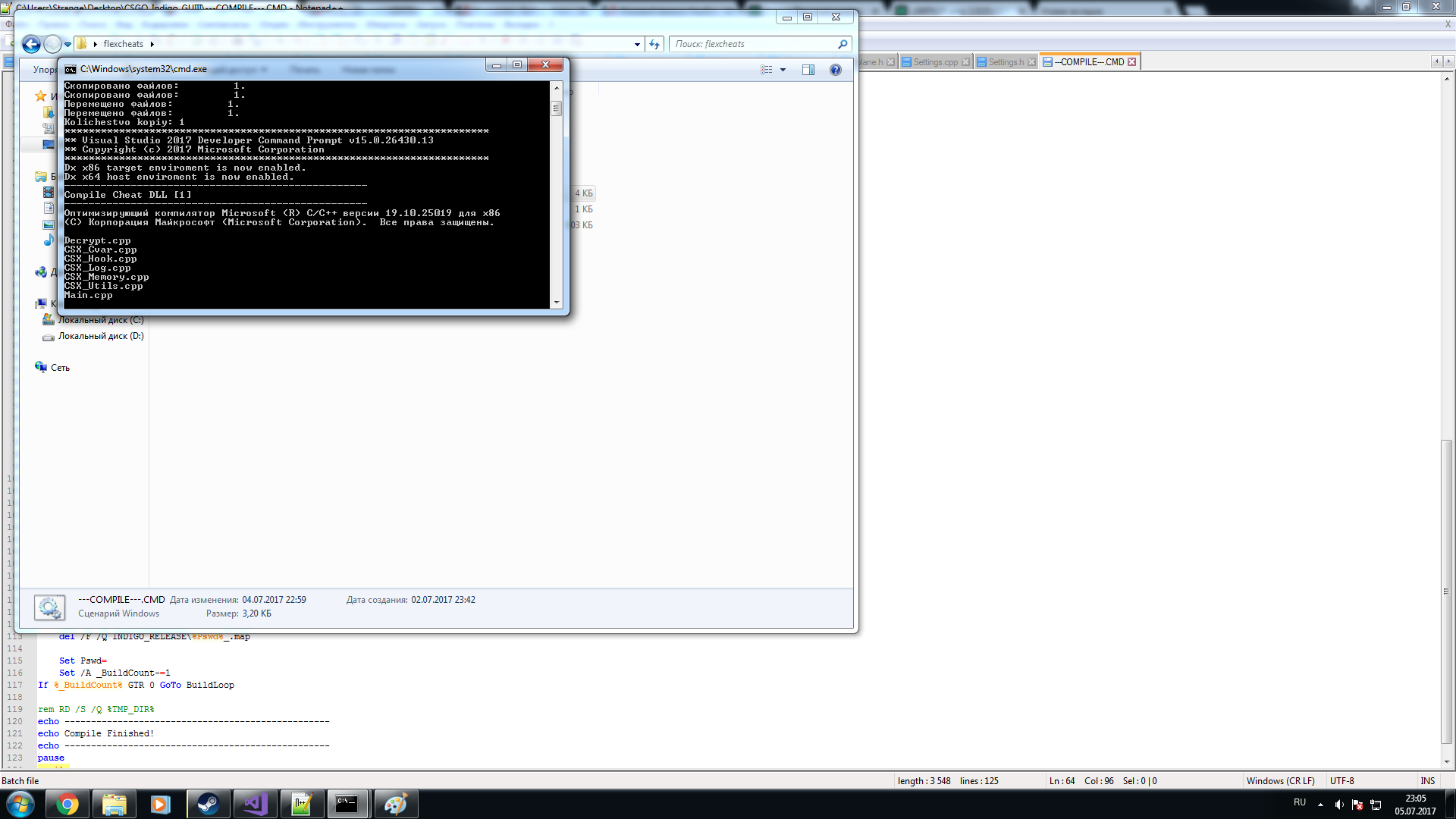This screenshot has width=1456, height=819.
Task: Click the Libraries icon in navigation pane
Action: (x=41, y=177)
